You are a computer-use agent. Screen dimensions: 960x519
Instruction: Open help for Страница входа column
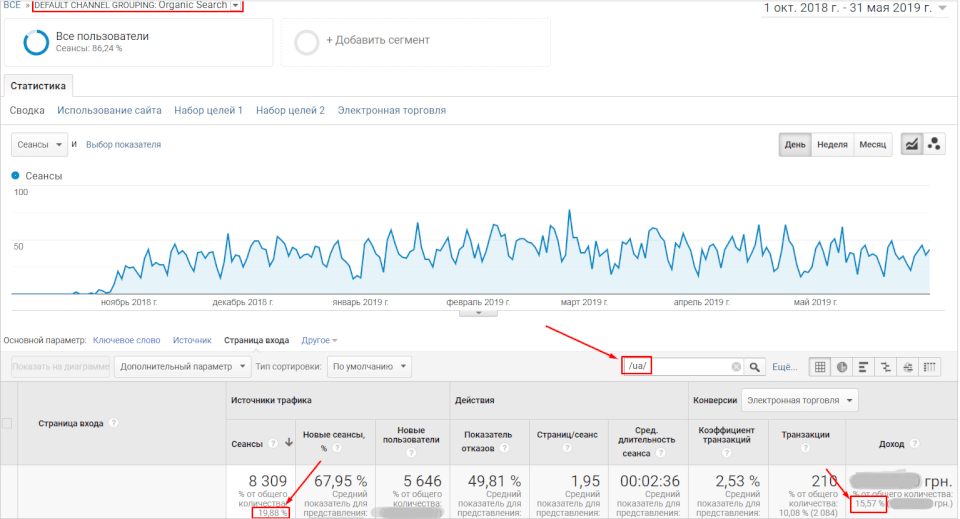click(x=112, y=424)
